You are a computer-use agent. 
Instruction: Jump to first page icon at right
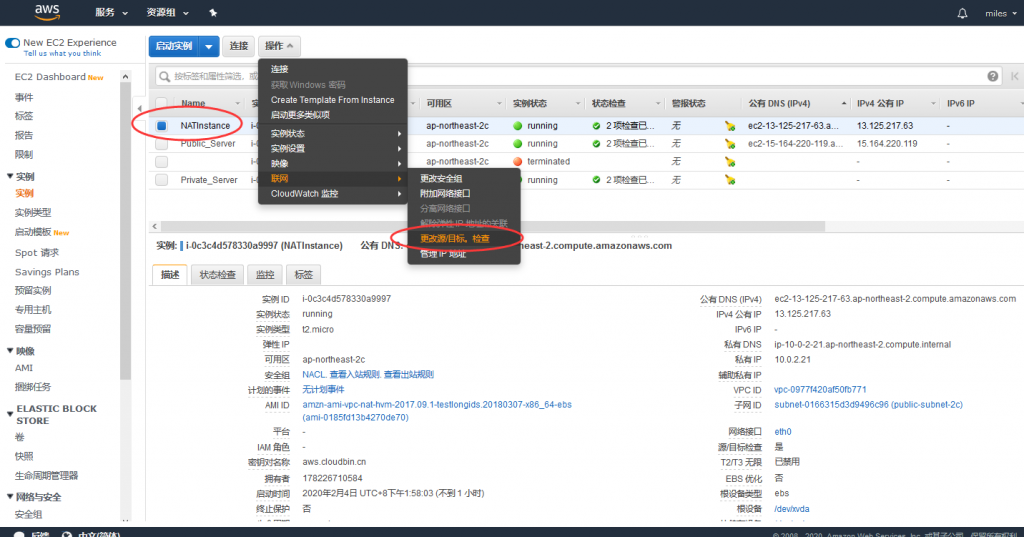[1014, 76]
